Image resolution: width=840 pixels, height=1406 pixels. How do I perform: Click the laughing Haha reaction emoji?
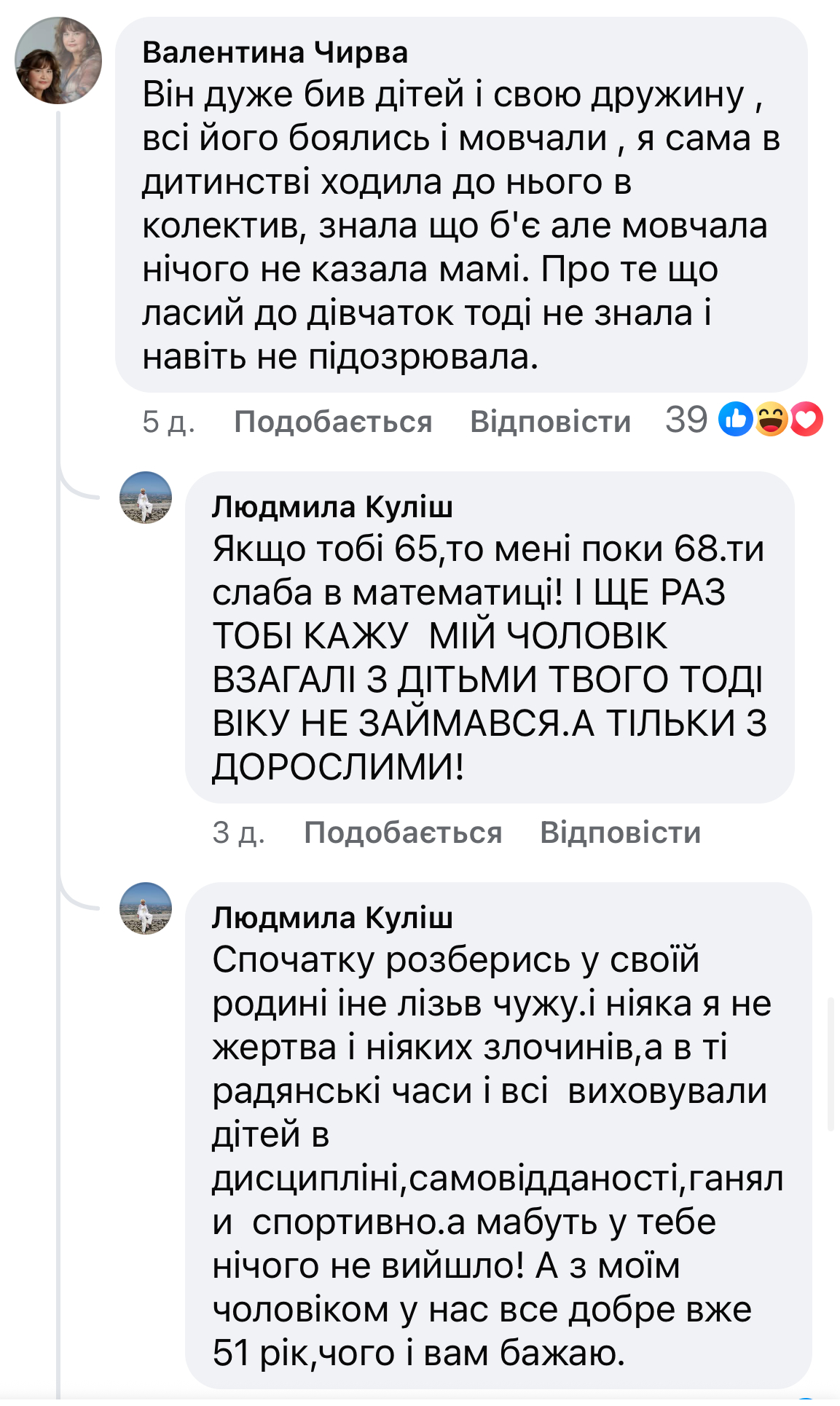tap(771, 420)
